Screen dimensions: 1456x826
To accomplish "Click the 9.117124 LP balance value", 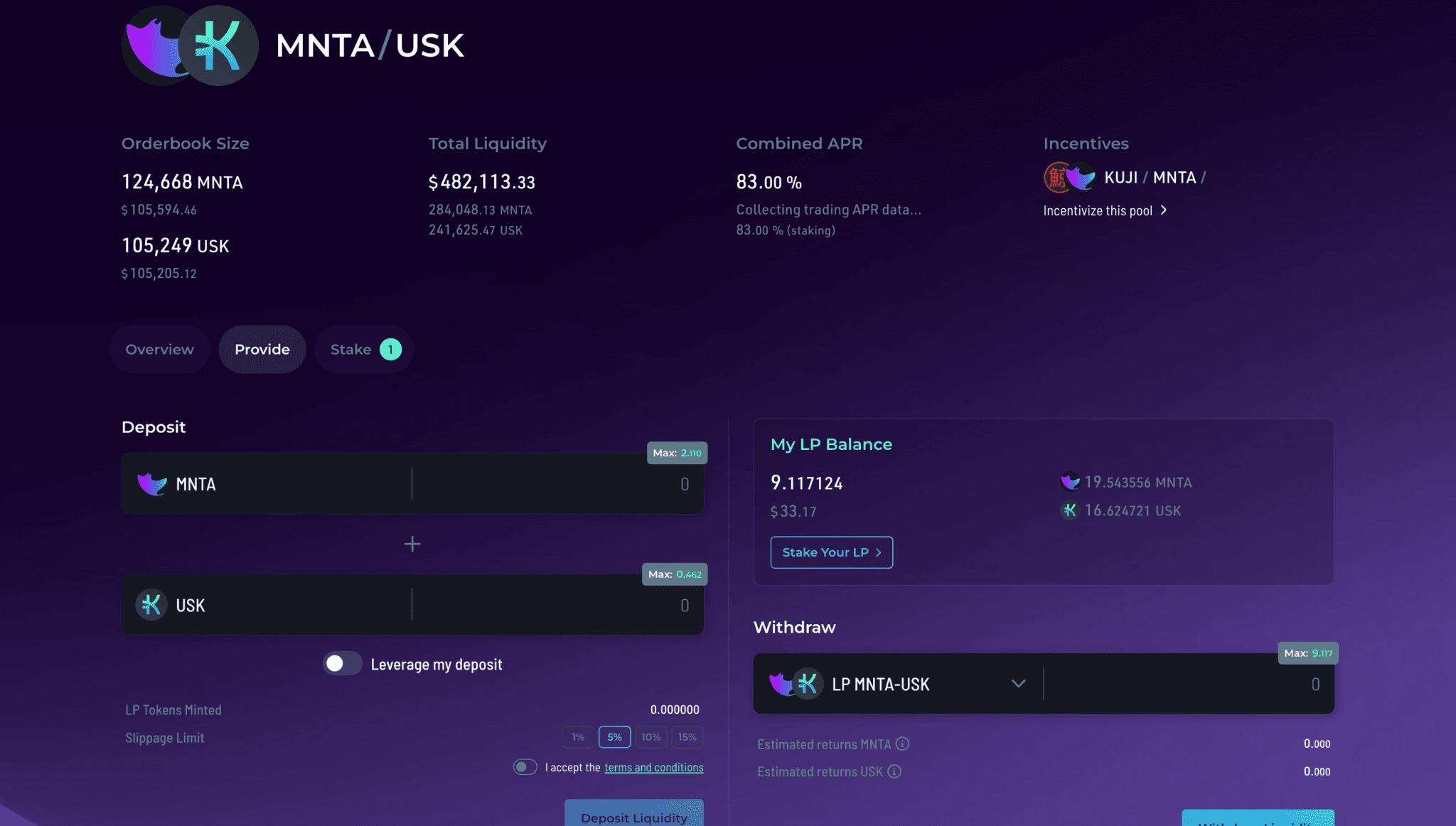I will (x=807, y=483).
